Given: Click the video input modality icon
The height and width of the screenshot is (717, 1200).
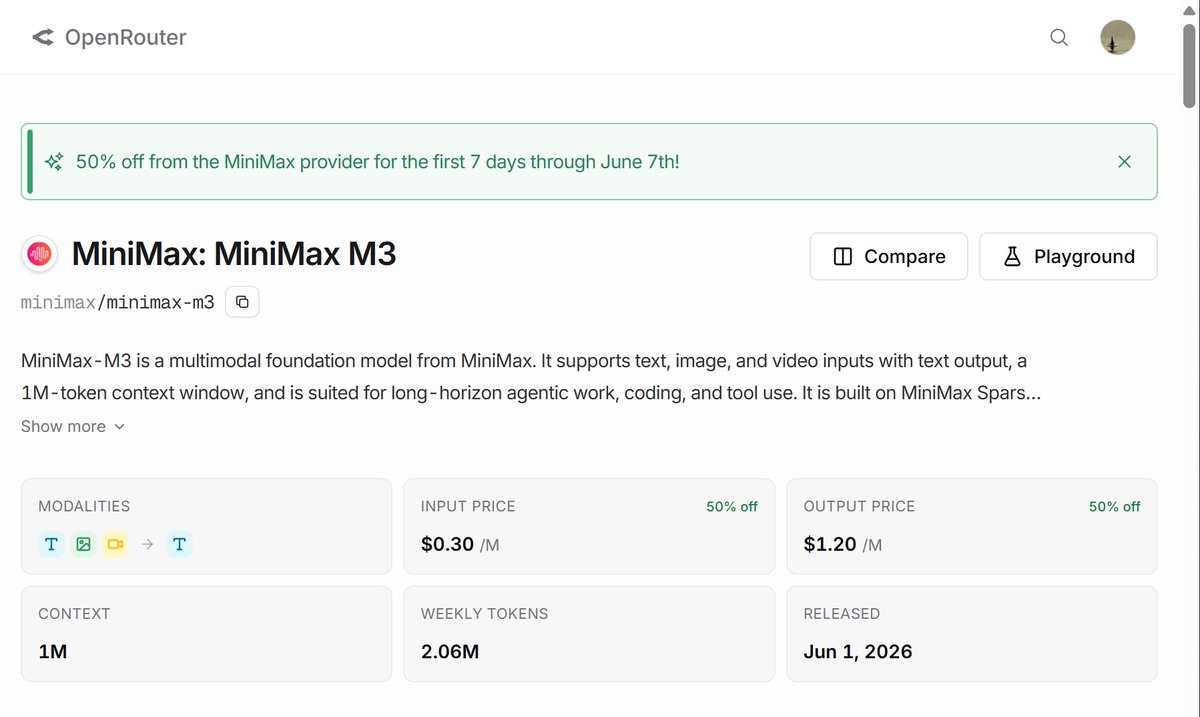Looking at the screenshot, I should click(115, 544).
